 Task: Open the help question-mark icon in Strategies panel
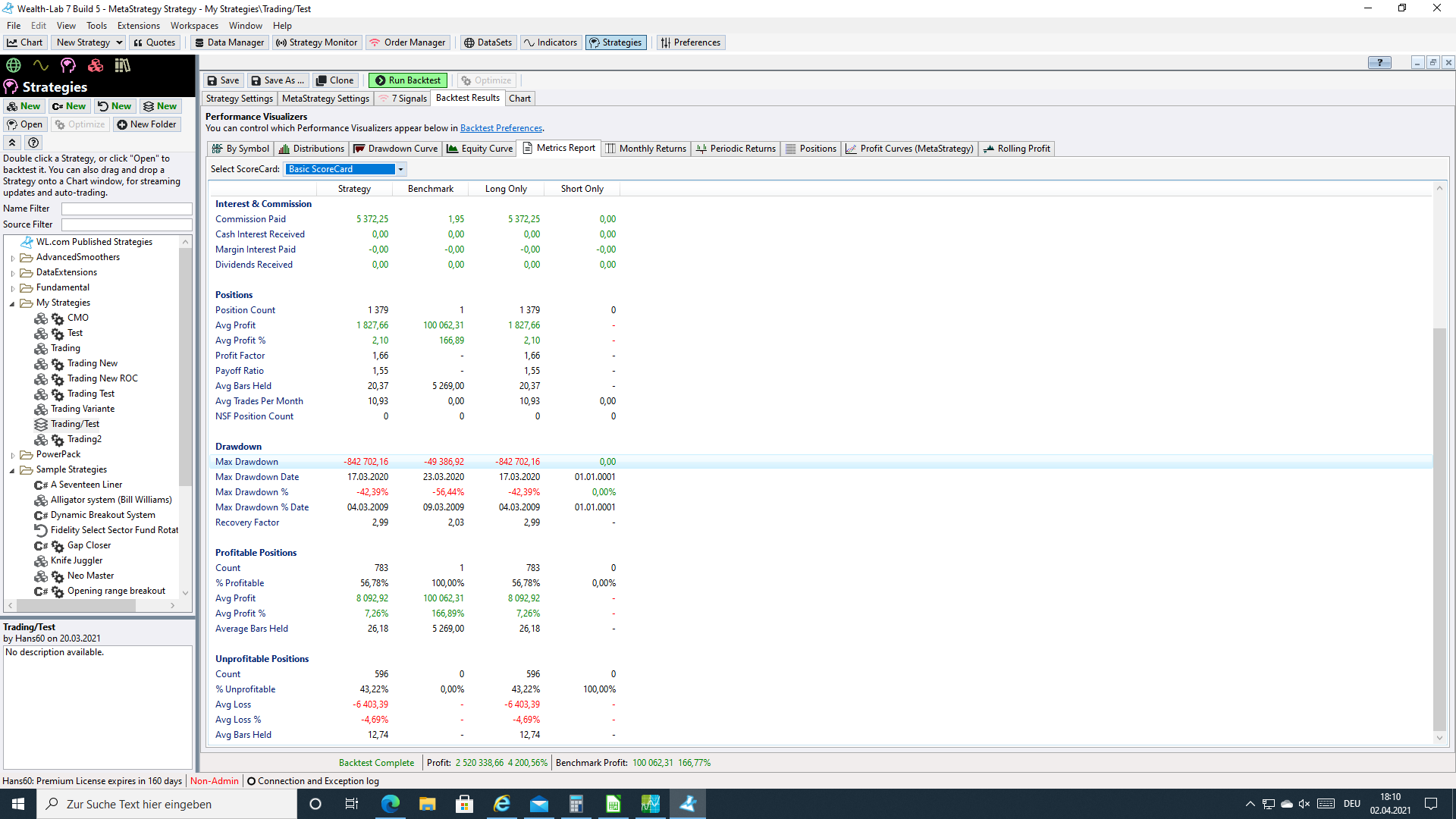33,143
